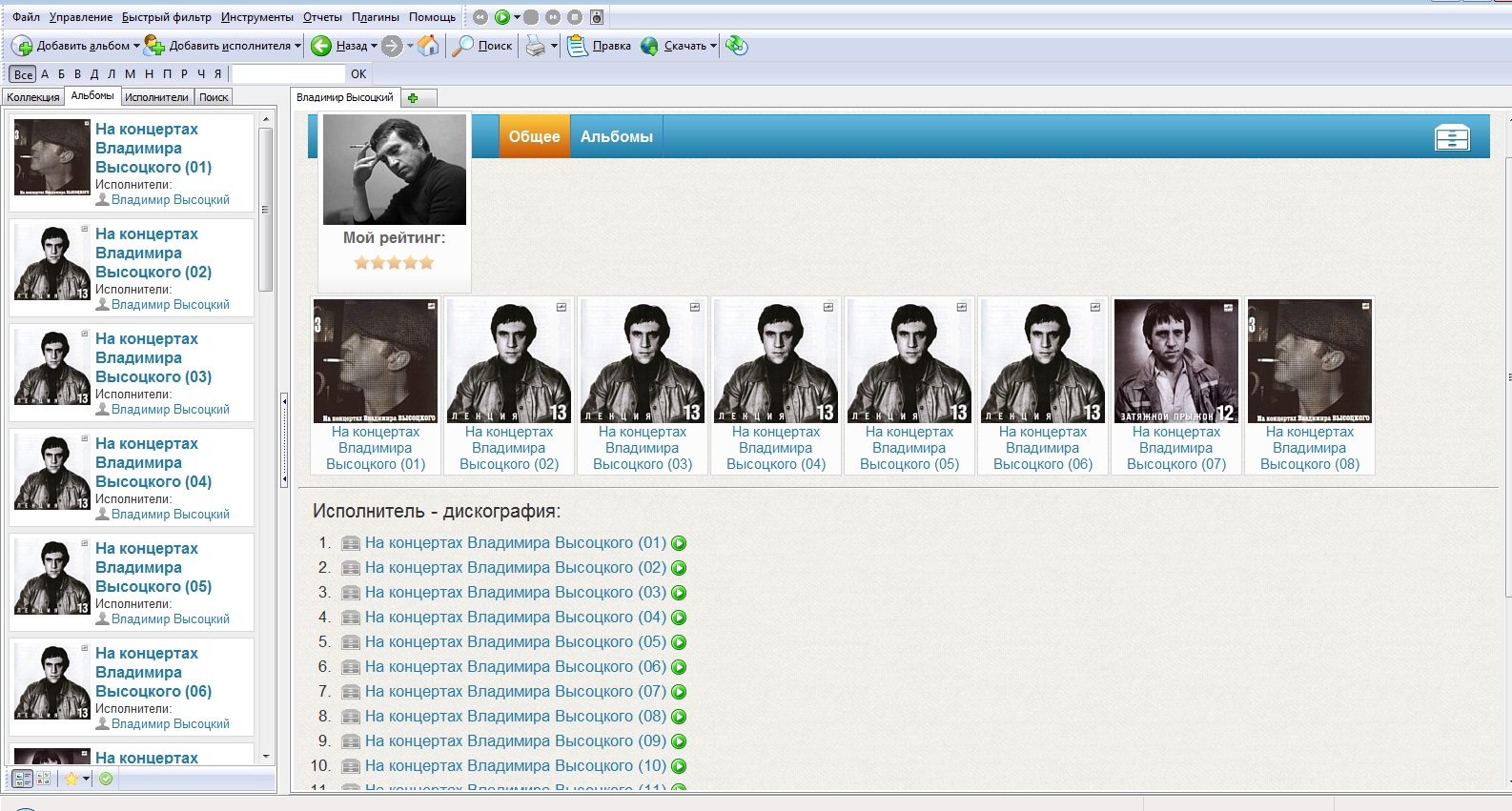This screenshot has height=811, width=1512.
Task: Expand the Add artist dropdown arrow
Action: click(x=297, y=46)
